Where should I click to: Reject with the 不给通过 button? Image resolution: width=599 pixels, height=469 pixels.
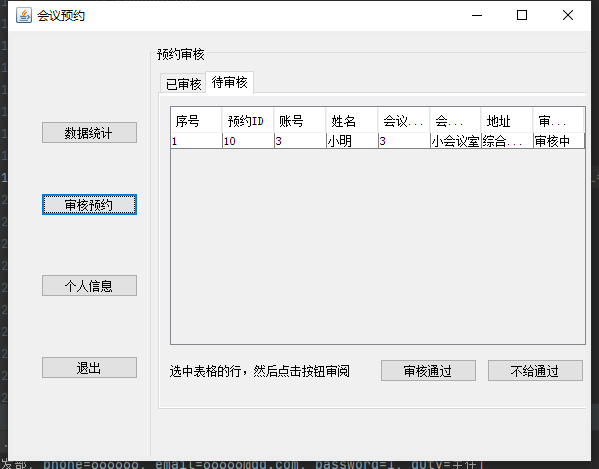pos(535,370)
